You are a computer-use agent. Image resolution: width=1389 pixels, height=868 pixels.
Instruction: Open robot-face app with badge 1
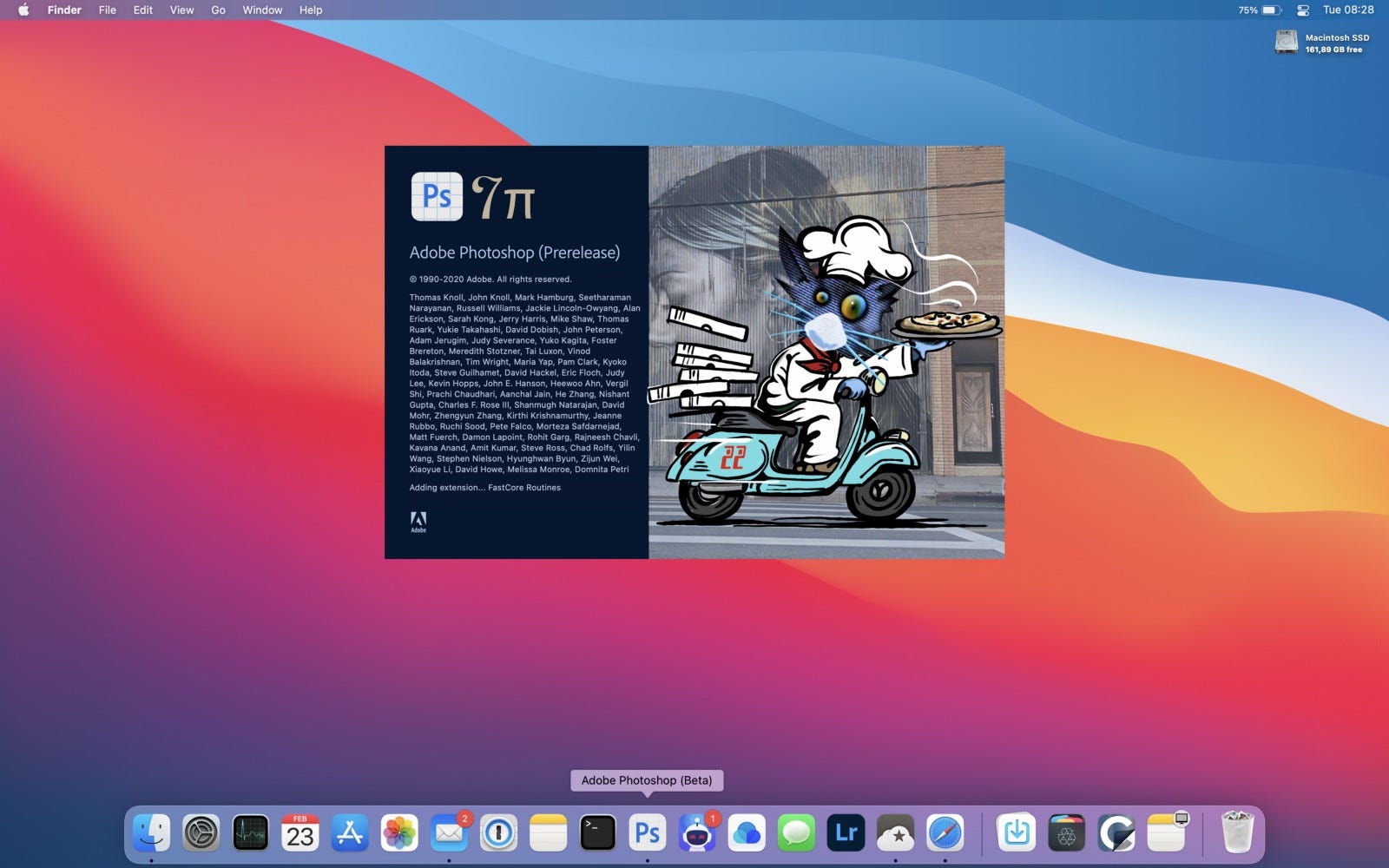click(x=697, y=833)
